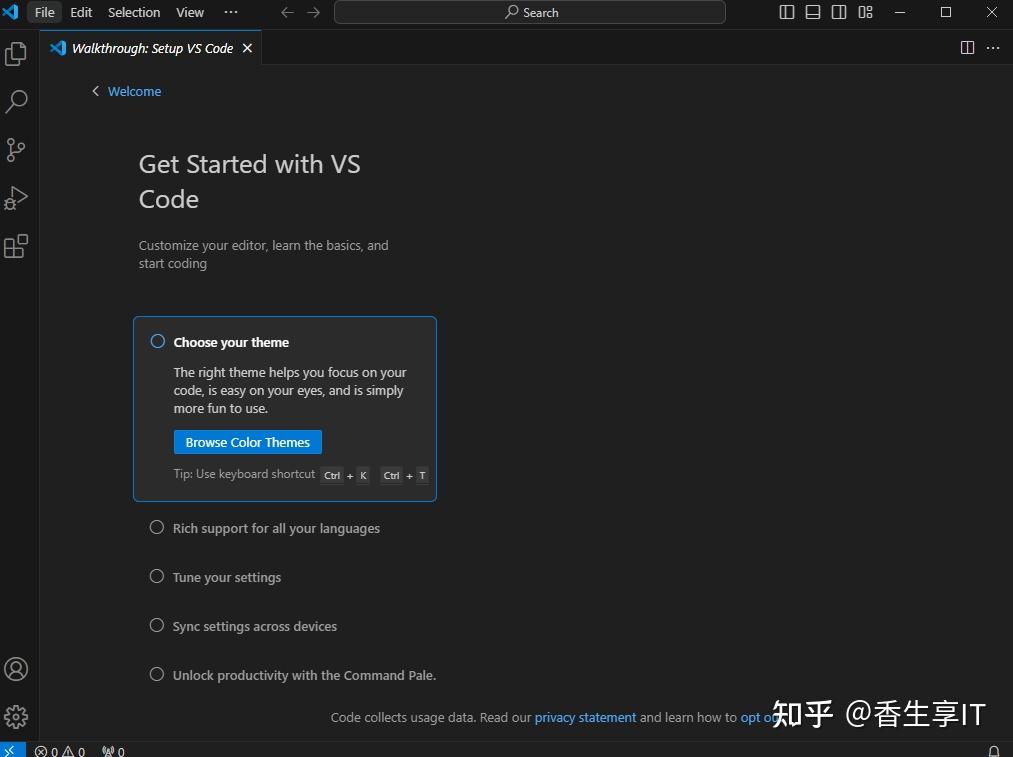The image size is (1013, 757).
Task: Open the Extensions icon
Action: pyautogui.click(x=16, y=246)
